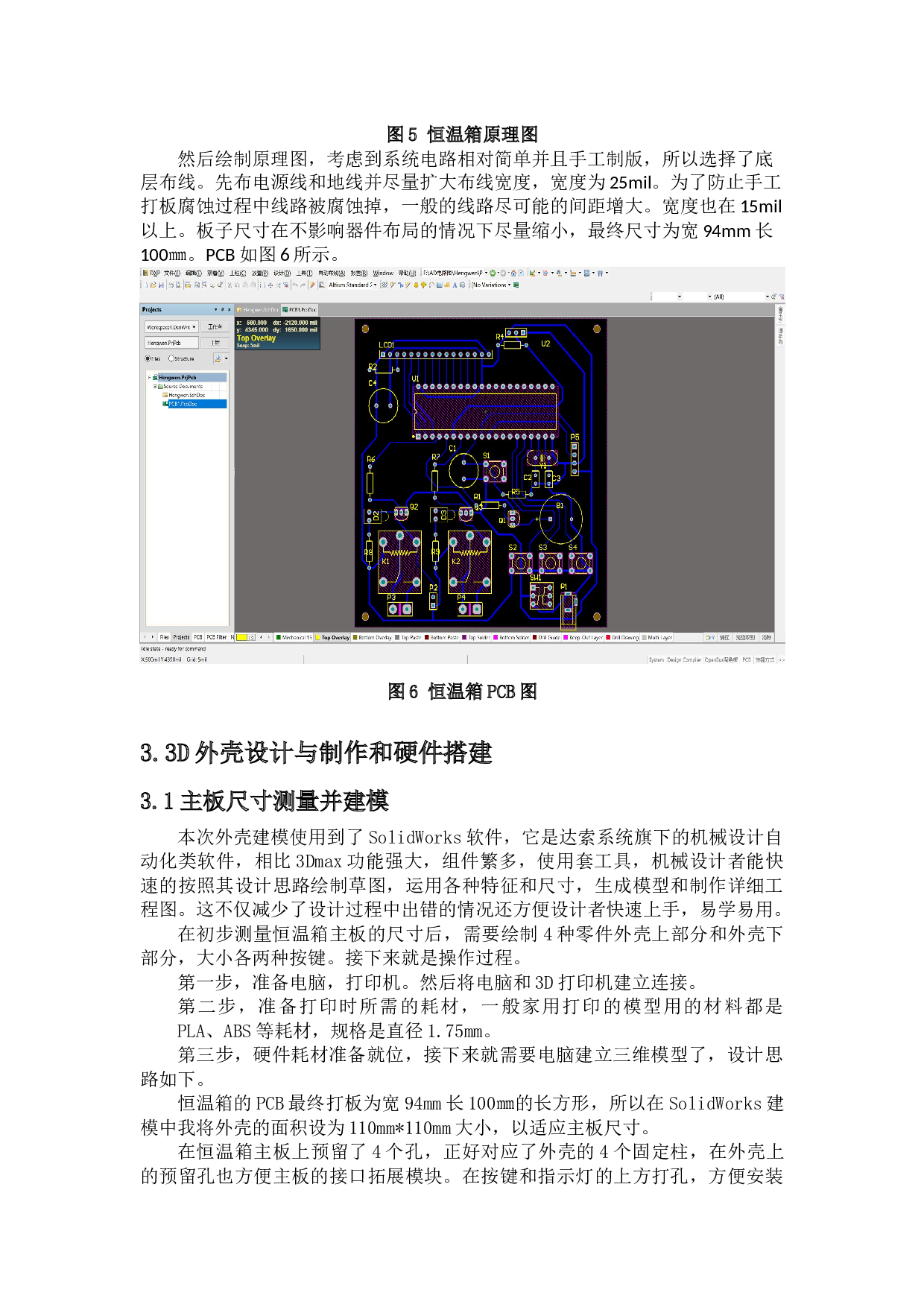The height and width of the screenshot is (1307, 924).
Task: Click the green back navigation icon
Action: [493, 273]
